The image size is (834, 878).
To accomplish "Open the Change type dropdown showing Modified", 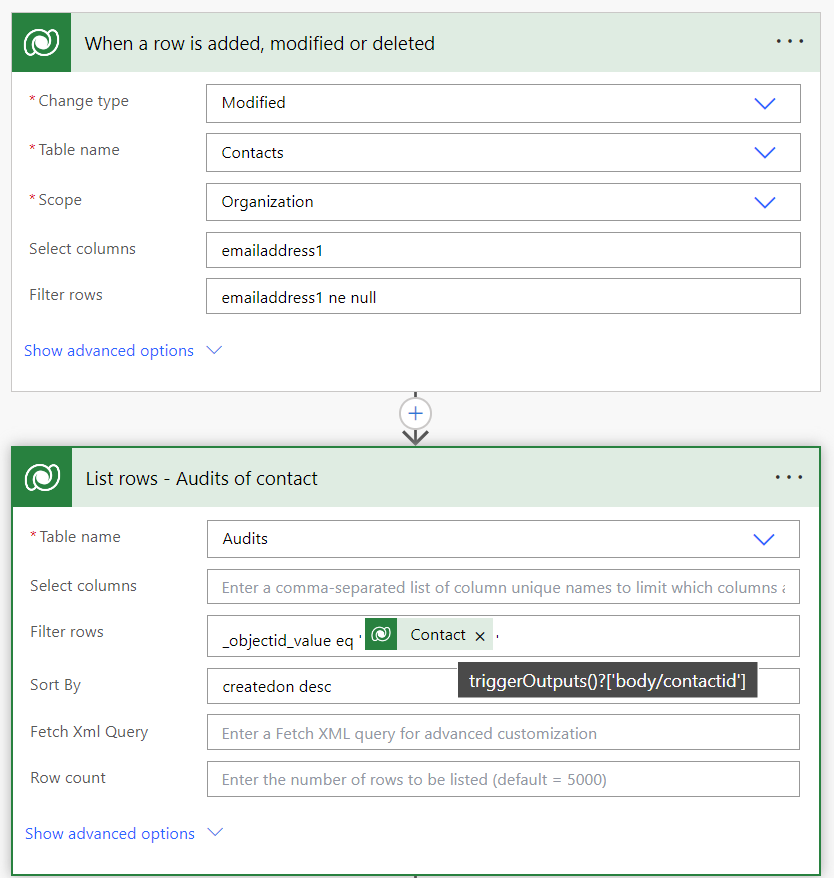I will [765, 103].
